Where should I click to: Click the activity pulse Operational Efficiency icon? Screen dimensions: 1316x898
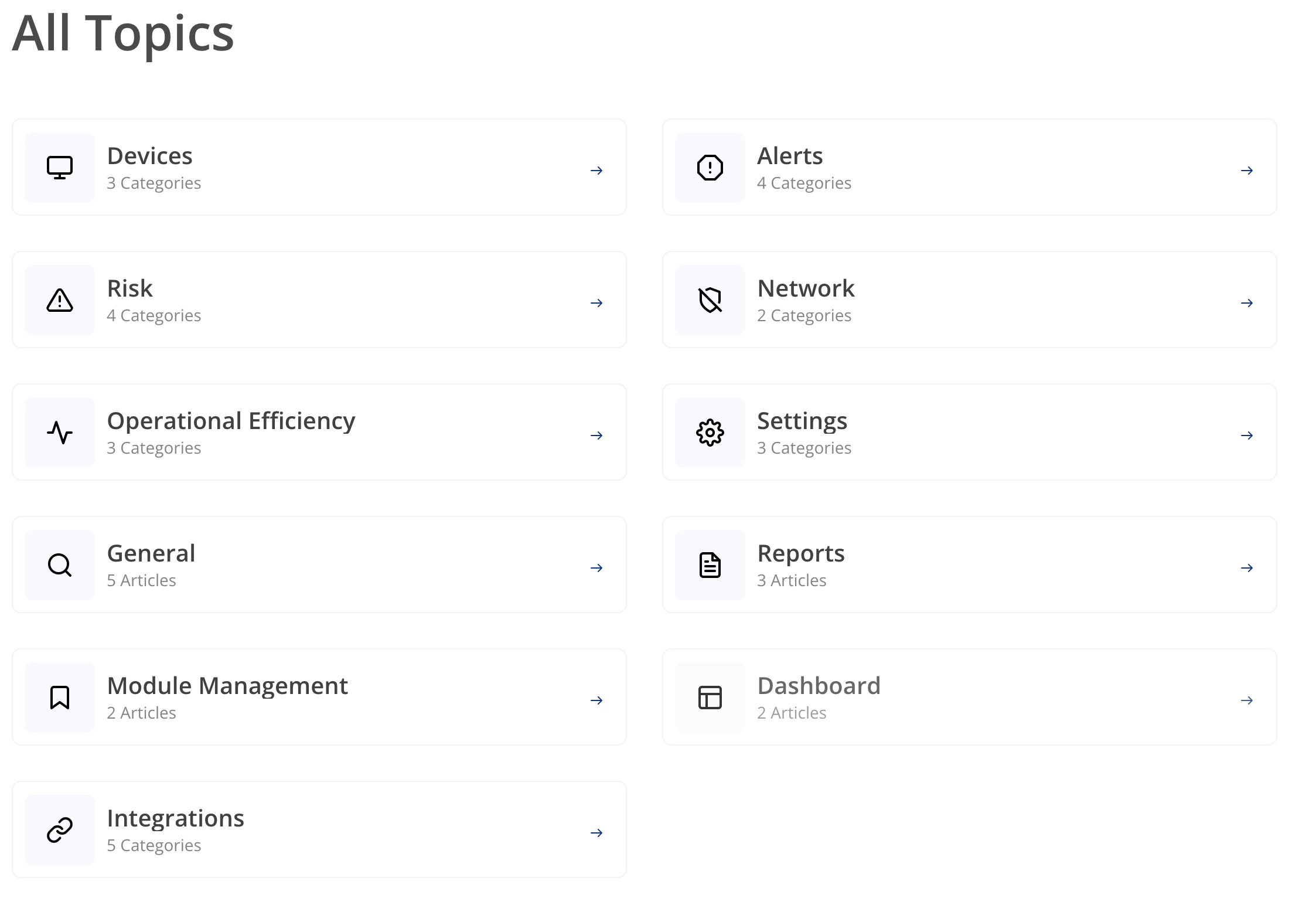[60, 433]
